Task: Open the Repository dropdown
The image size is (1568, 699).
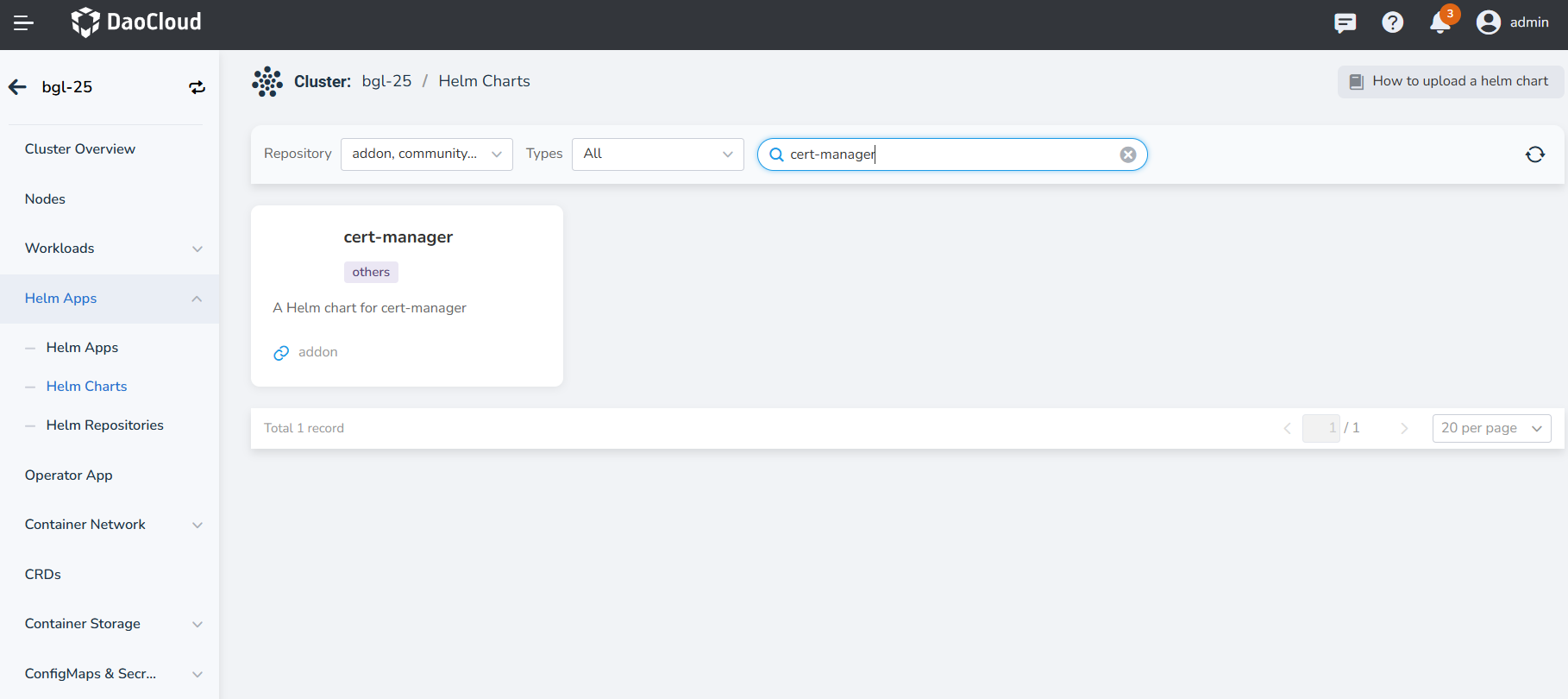Action: tap(426, 154)
